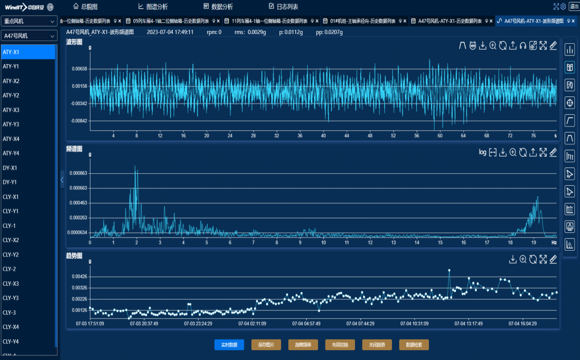Download the waveform chart data

[x=483, y=46]
